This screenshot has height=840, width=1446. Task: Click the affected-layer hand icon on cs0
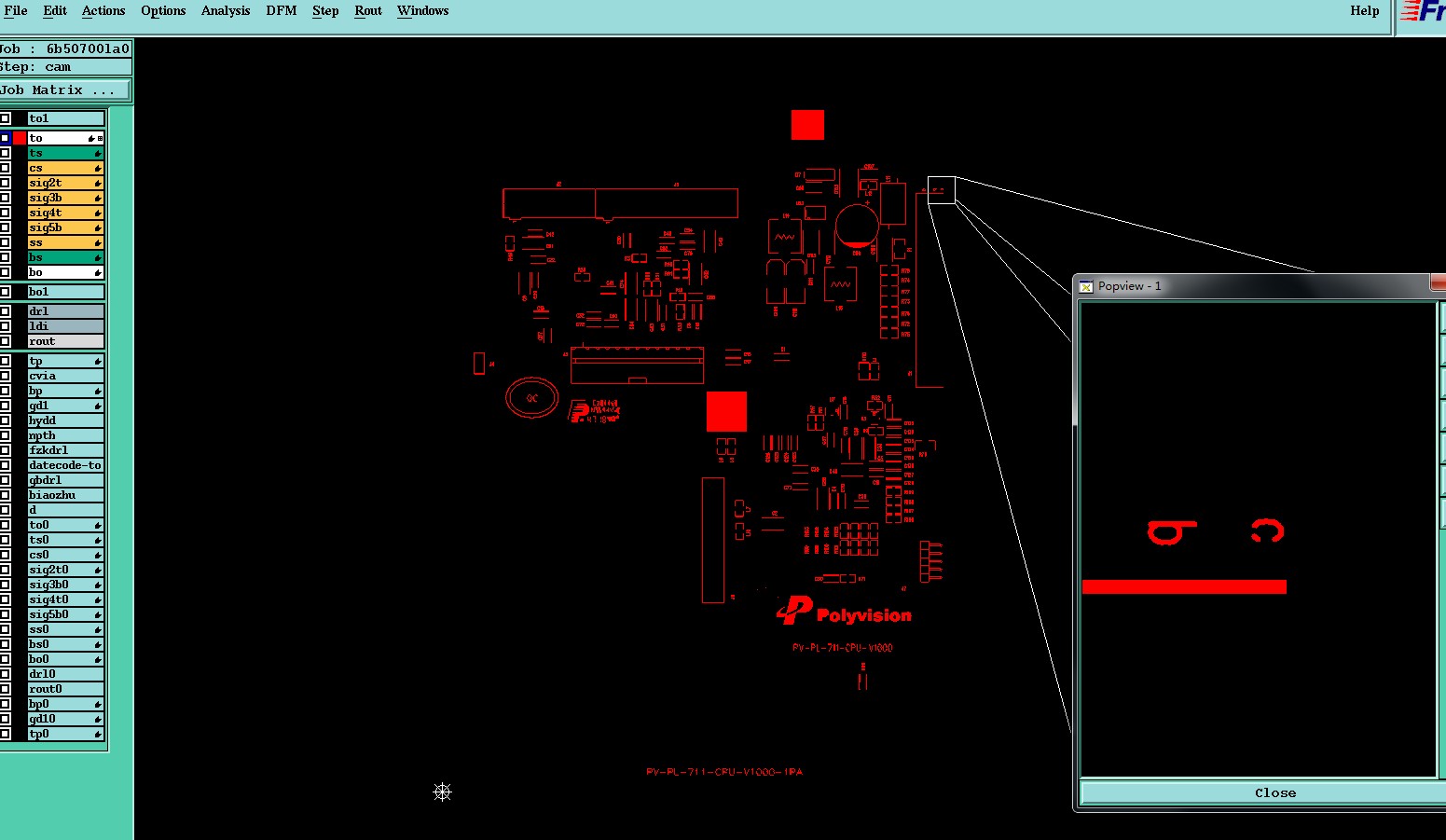(x=97, y=555)
